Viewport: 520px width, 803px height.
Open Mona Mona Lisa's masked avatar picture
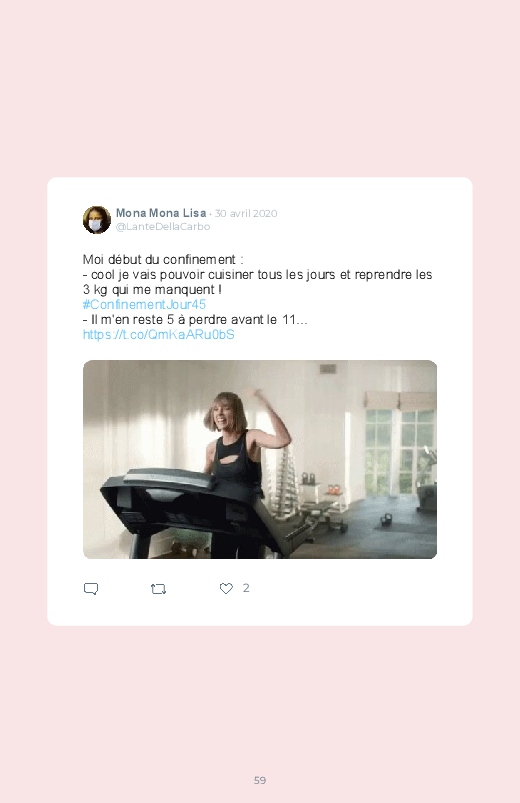pyautogui.click(x=97, y=220)
